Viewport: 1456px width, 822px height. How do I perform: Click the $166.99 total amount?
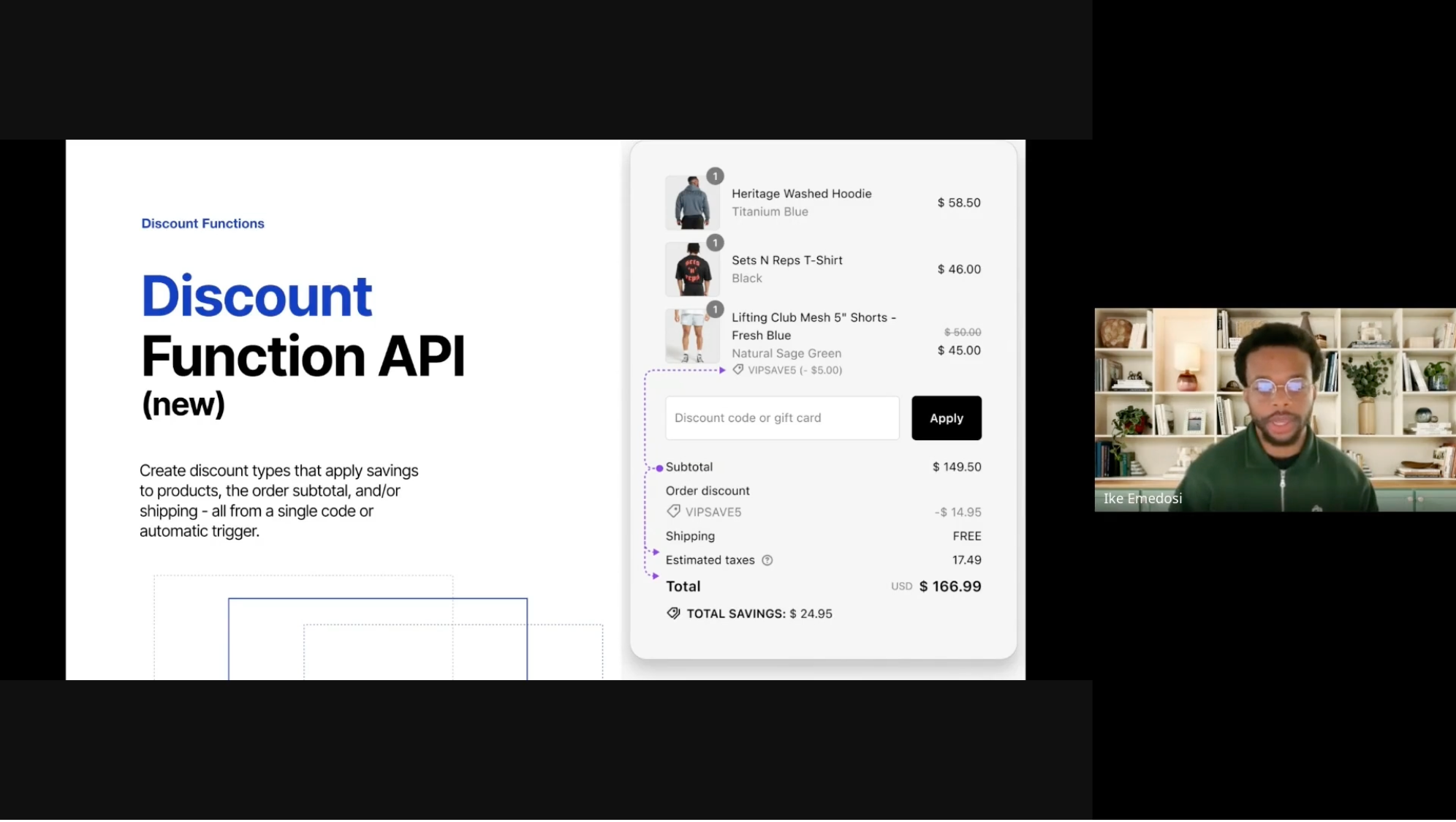tap(949, 587)
